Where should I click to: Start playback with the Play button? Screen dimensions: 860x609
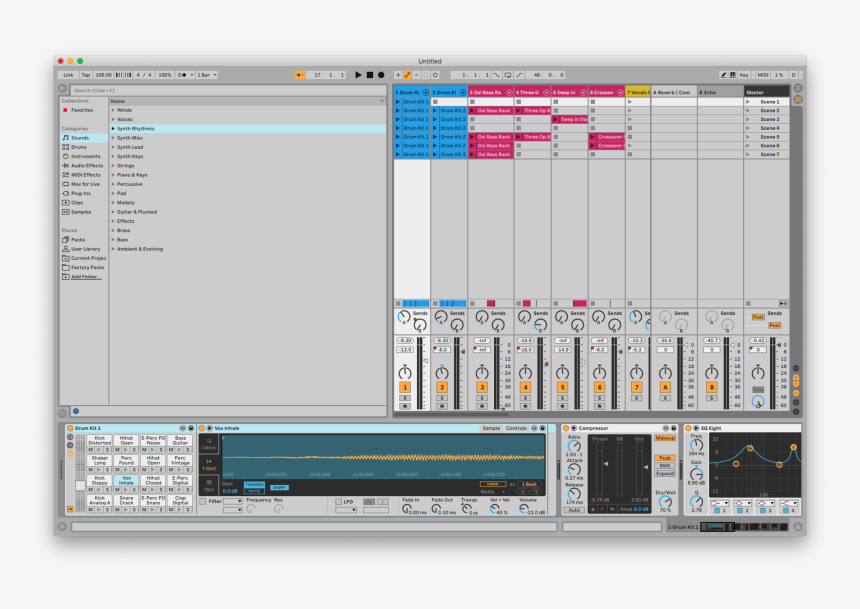(x=358, y=75)
